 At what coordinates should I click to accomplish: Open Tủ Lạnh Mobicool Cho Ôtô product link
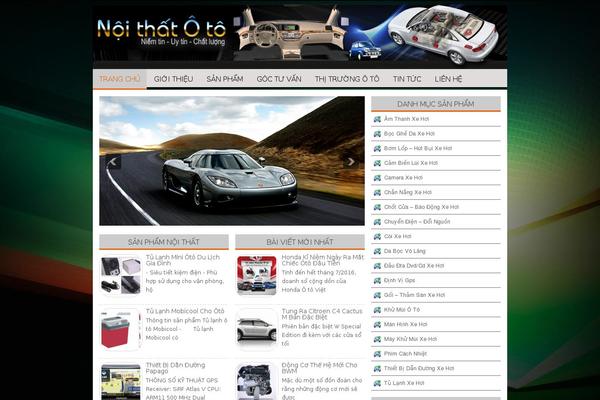pos(185,311)
